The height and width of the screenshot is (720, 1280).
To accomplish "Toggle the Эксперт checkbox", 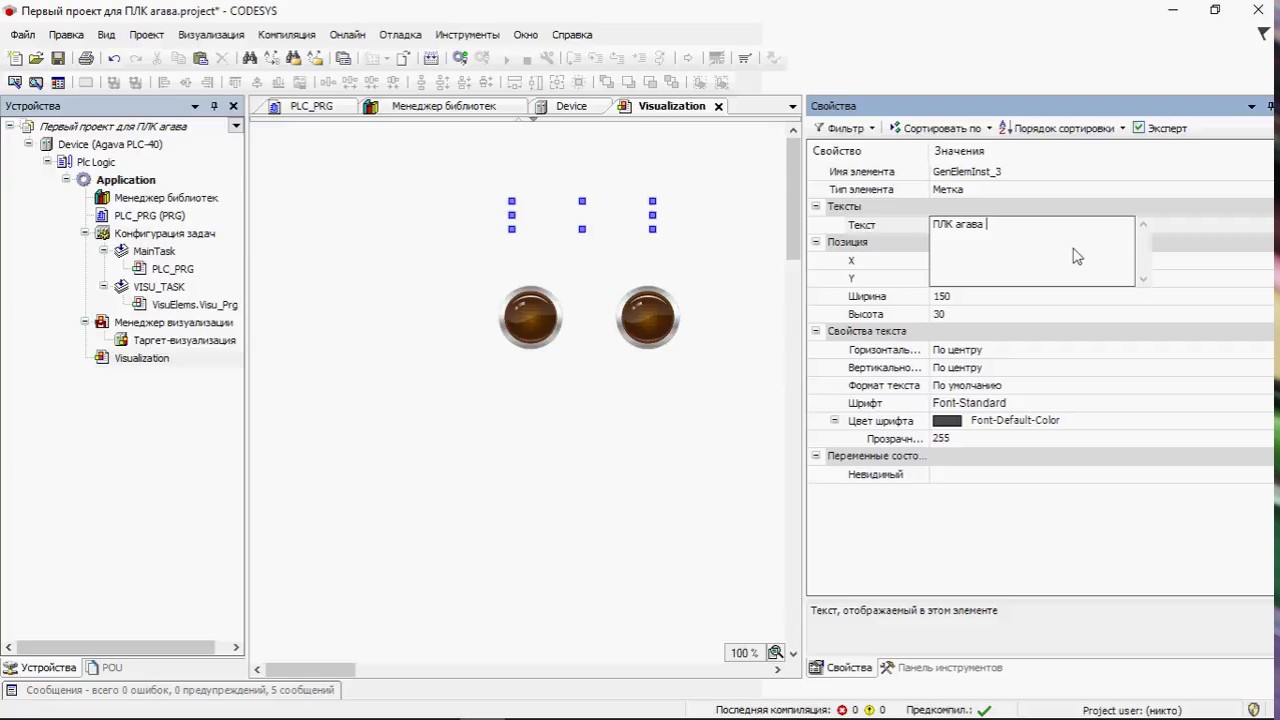I will pyautogui.click(x=1139, y=128).
